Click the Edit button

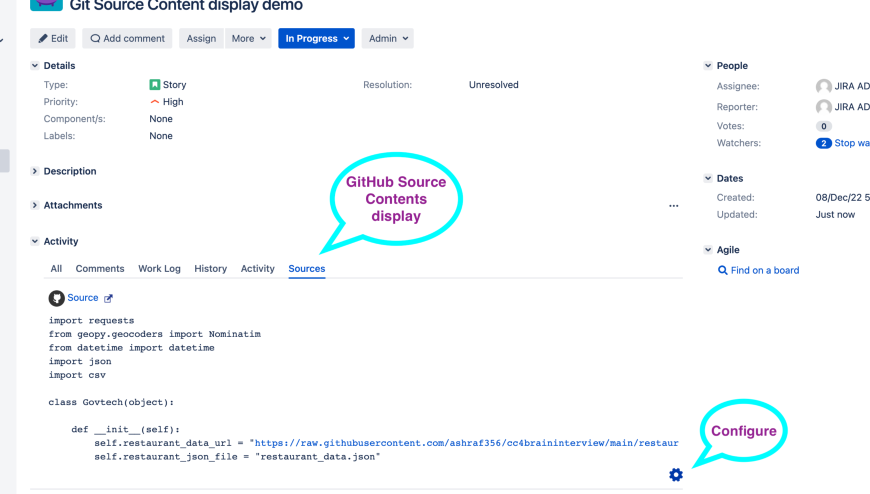coord(53,38)
